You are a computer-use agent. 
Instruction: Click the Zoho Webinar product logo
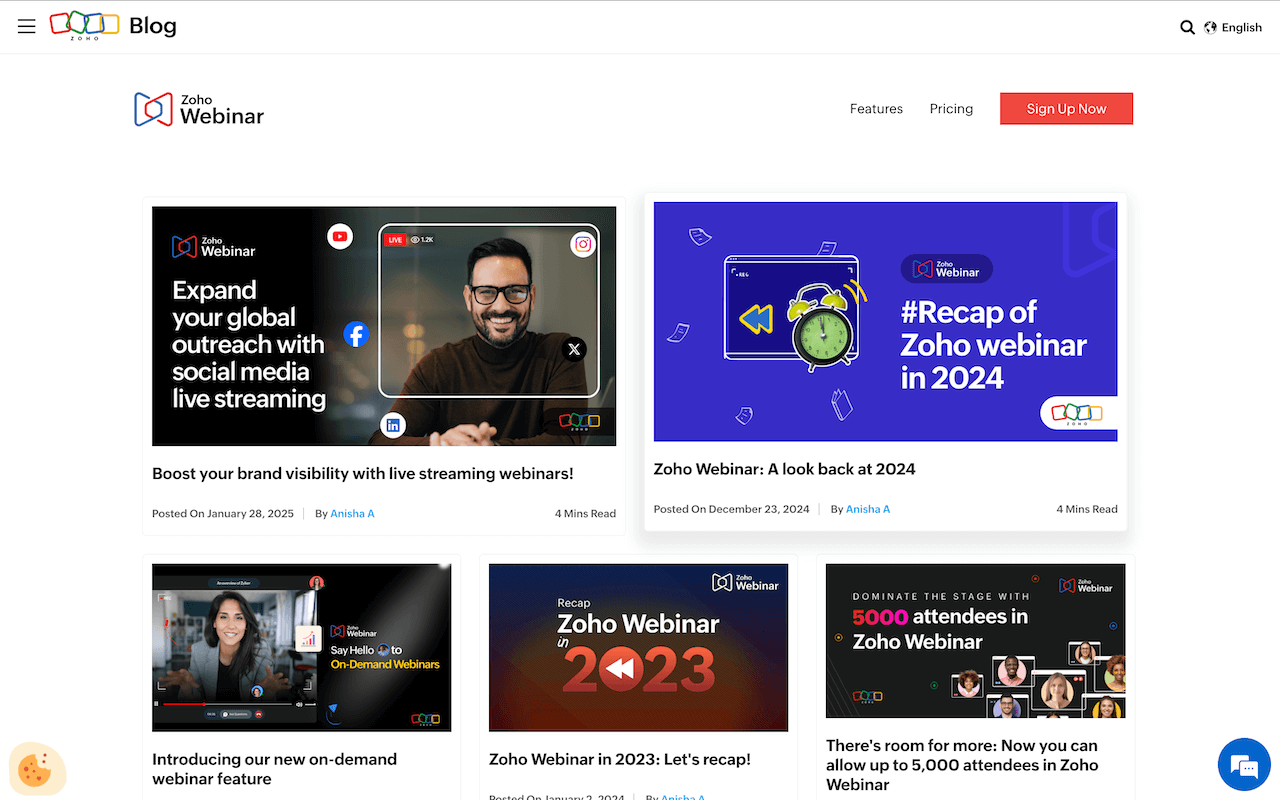[x=198, y=109]
